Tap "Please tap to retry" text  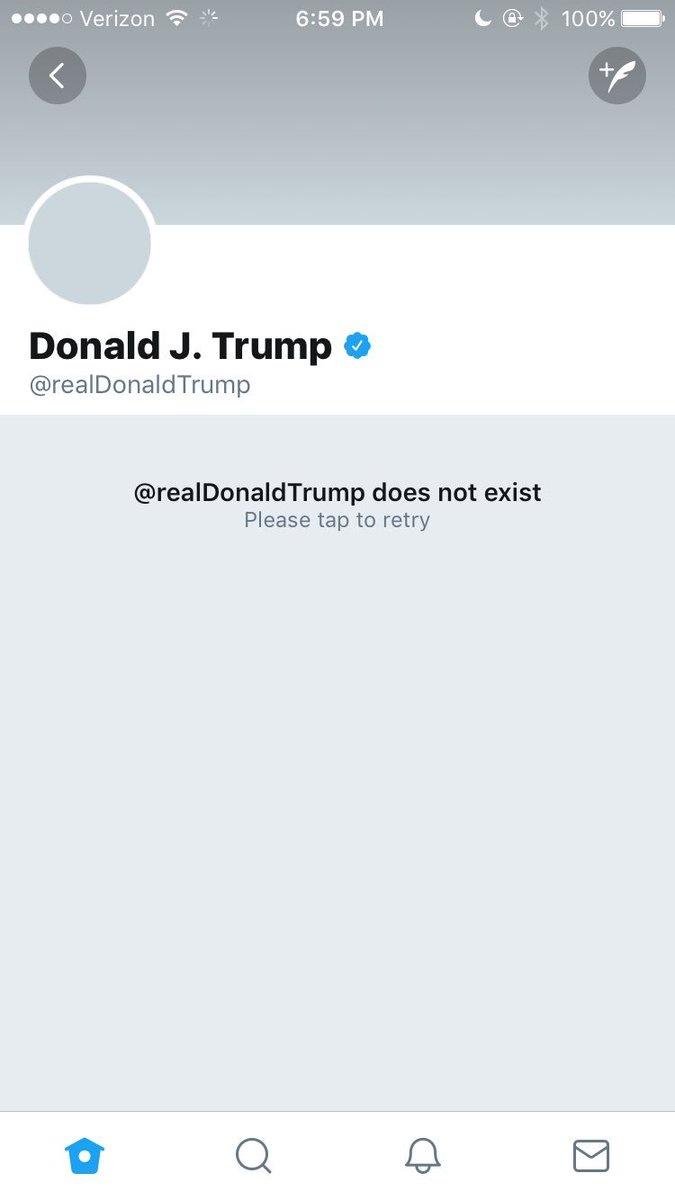[337, 520]
